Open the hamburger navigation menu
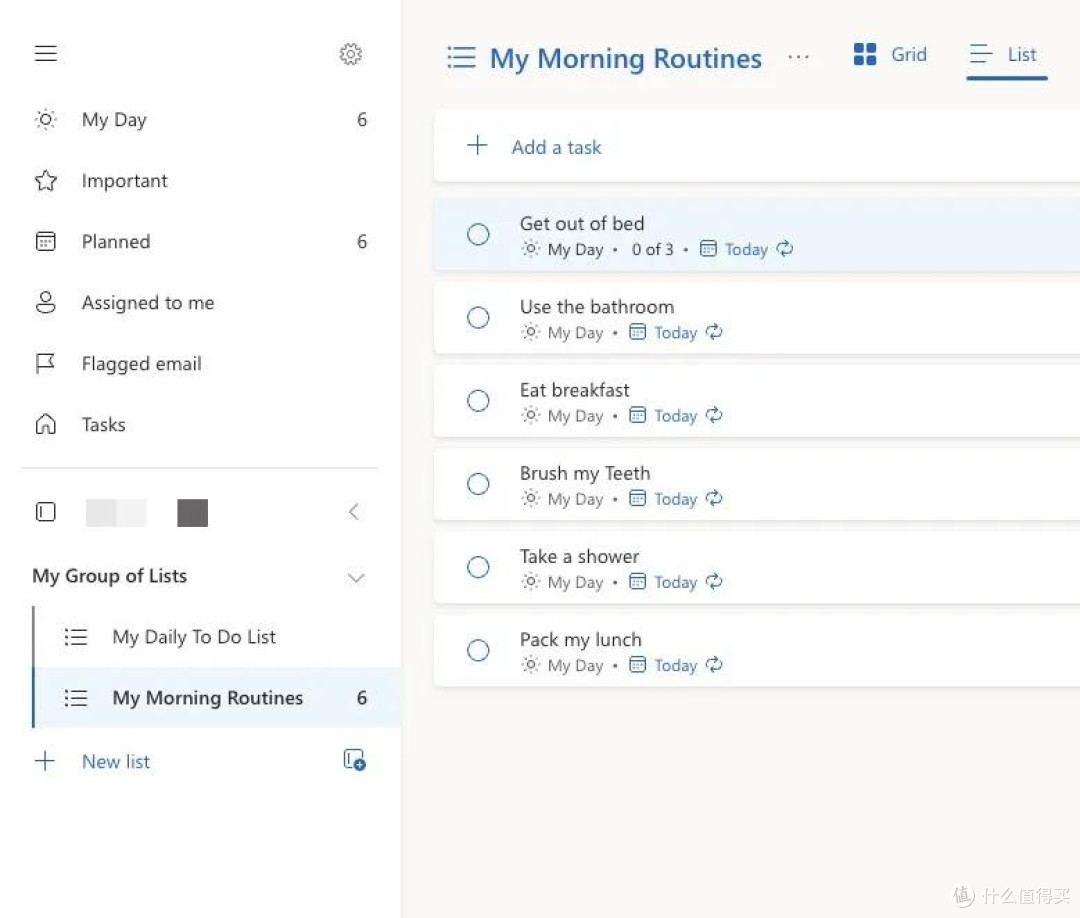The image size is (1080, 918). (x=45, y=54)
